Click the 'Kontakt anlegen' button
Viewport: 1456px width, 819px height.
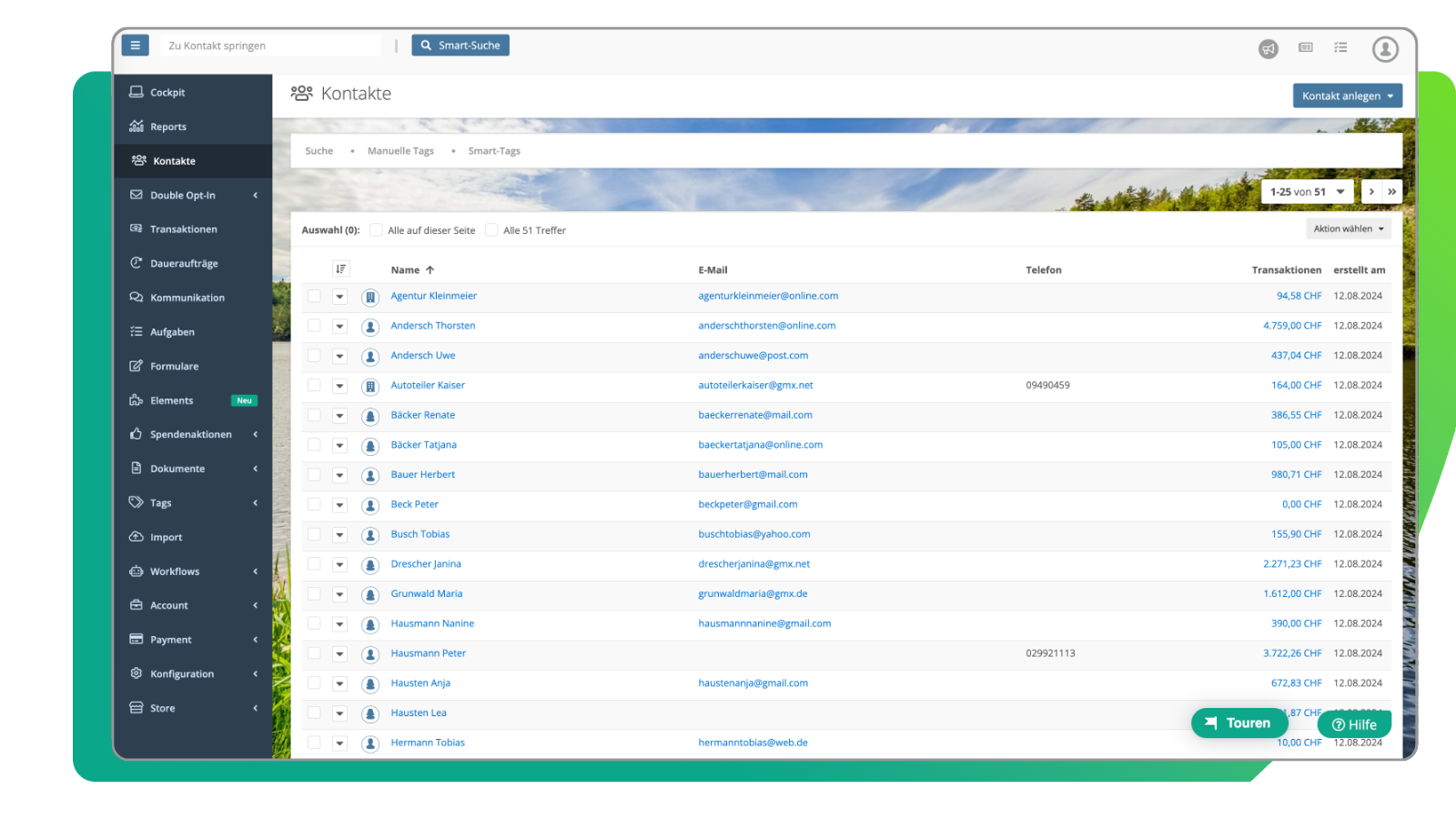pos(1347,95)
